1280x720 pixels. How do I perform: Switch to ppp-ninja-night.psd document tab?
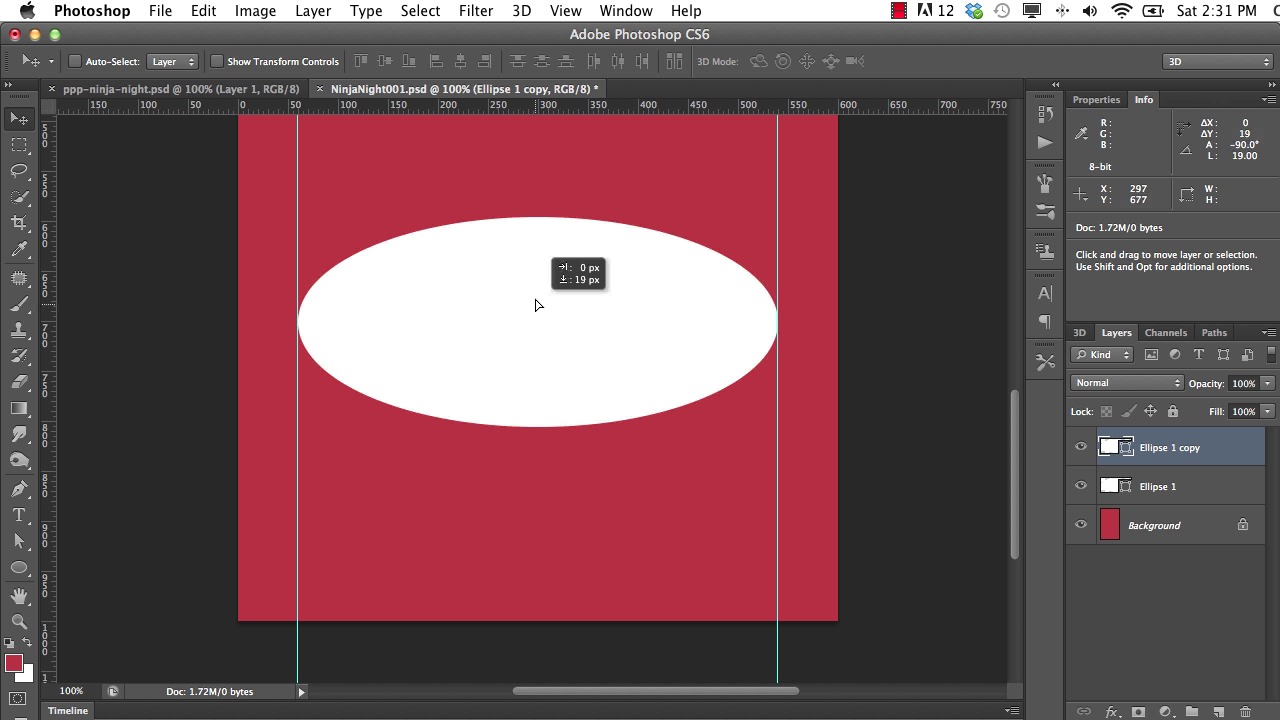180,89
